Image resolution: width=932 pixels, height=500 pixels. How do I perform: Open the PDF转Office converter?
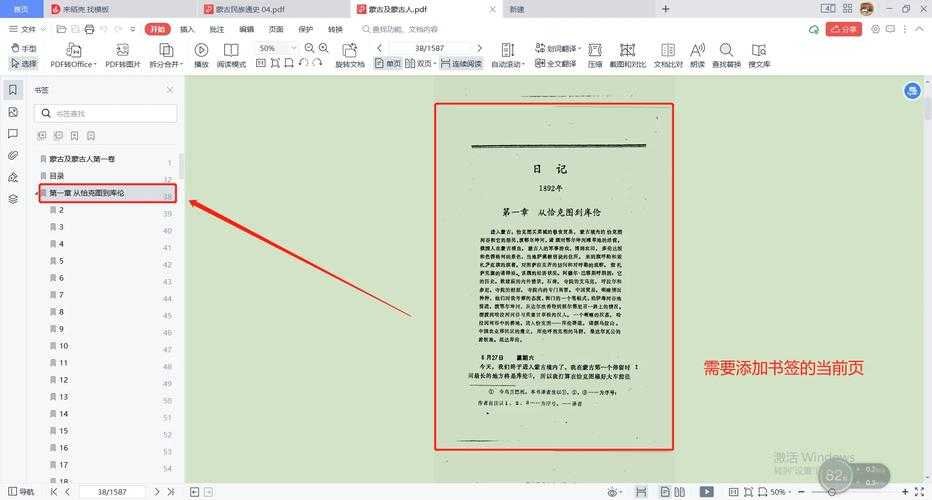73,56
